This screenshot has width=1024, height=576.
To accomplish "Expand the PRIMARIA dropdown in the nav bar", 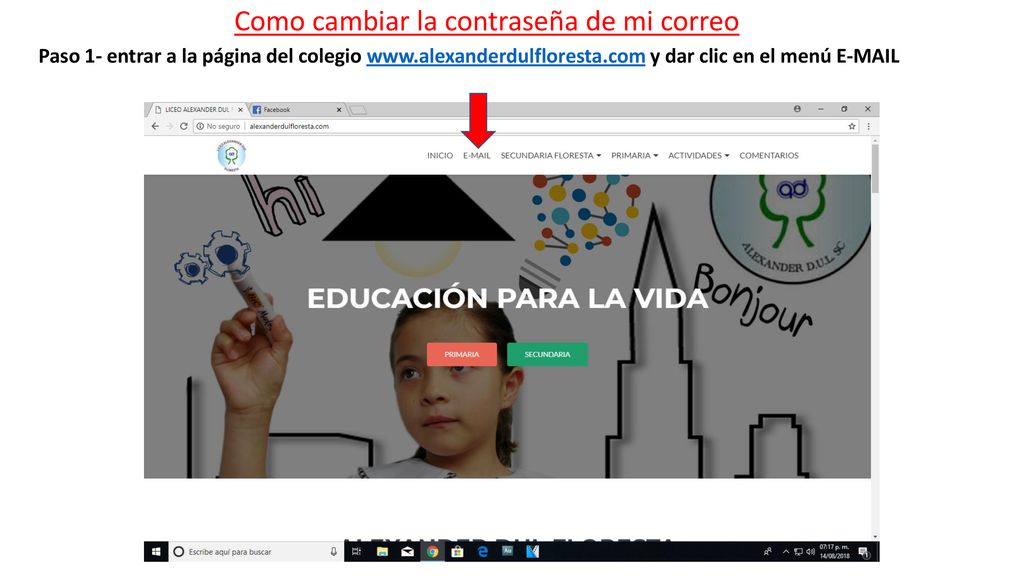I will [634, 155].
